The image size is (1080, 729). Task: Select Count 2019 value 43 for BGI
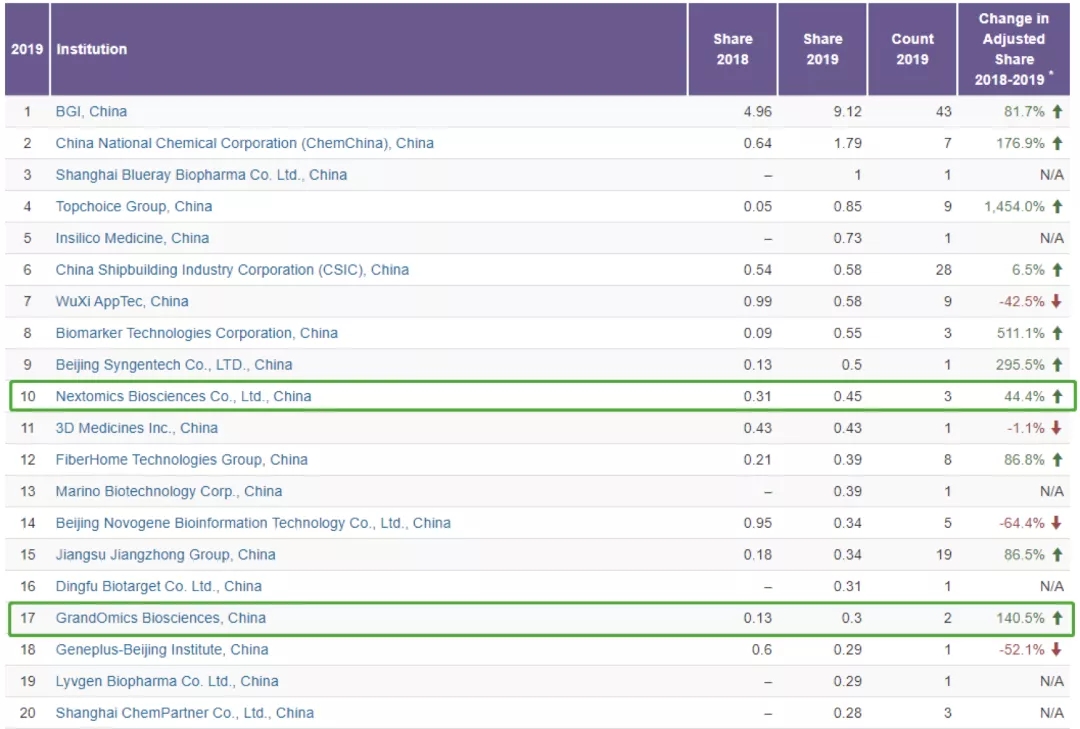pos(944,112)
